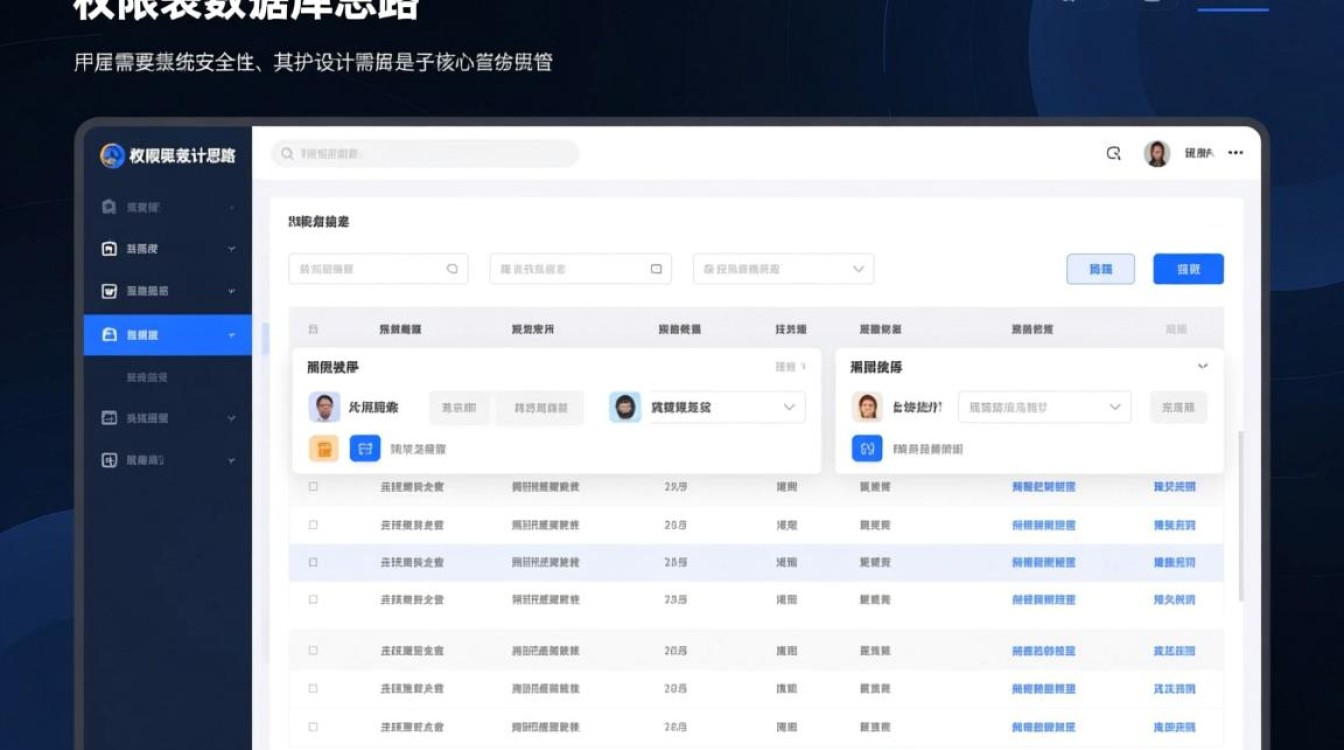The image size is (1344, 750).
Task: Click the bearded man avatar in left card
Action: pos(625,407)
